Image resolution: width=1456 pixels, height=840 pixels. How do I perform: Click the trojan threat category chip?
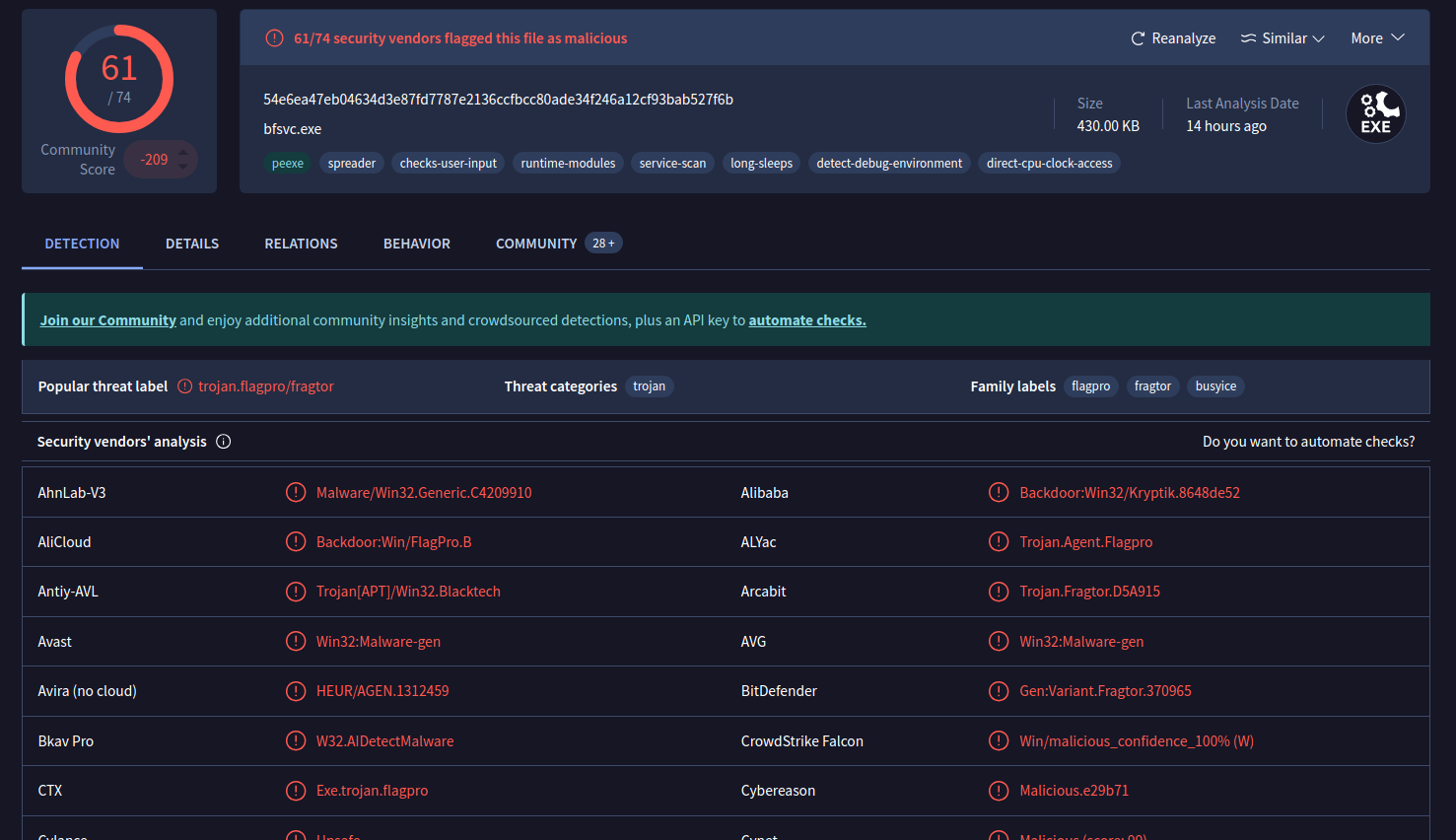[649, 386]
